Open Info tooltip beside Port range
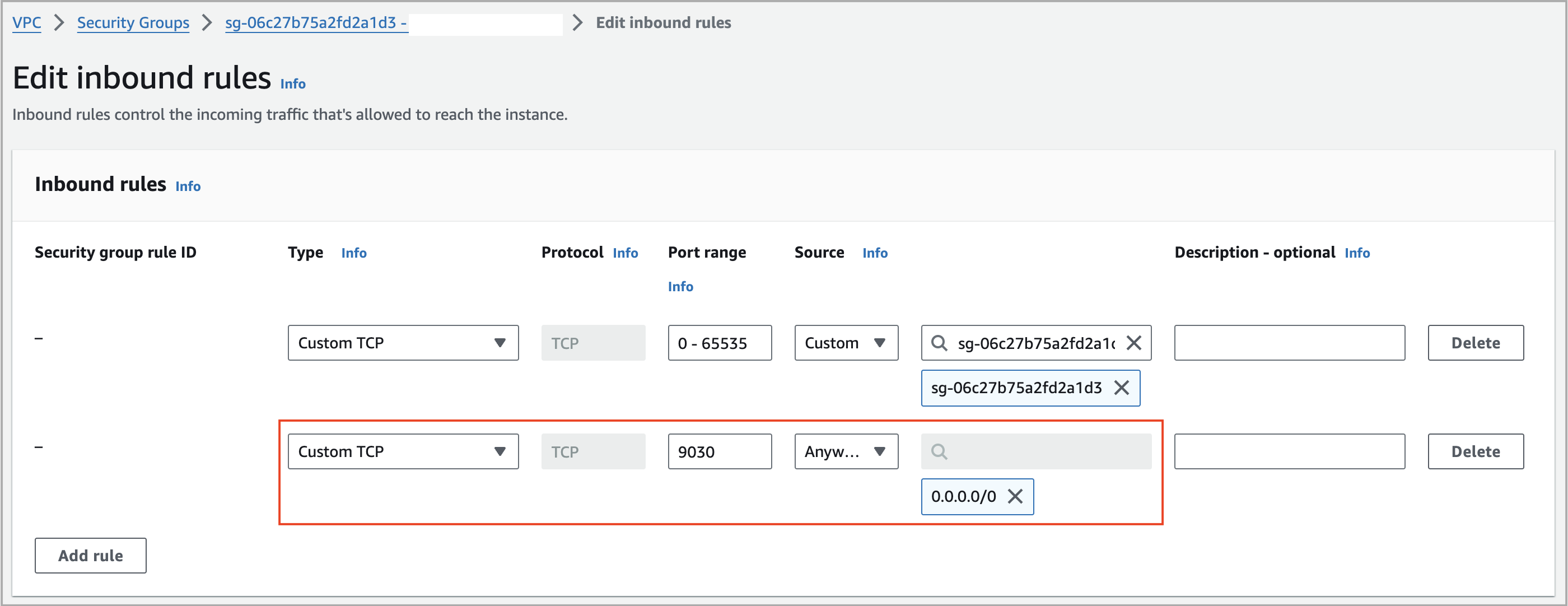 click(680, 286)
